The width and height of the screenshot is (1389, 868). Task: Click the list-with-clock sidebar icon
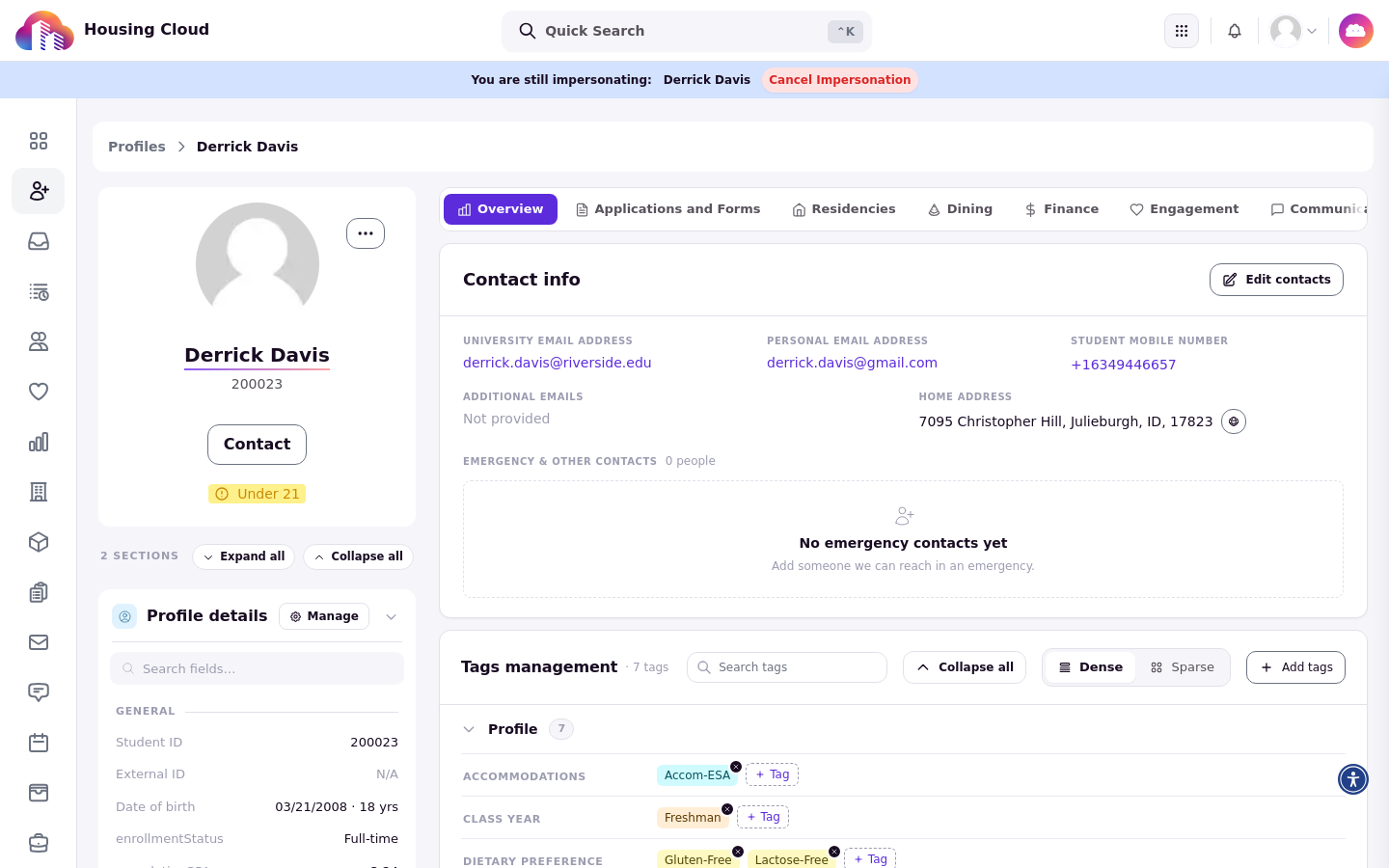pos(39,291)
